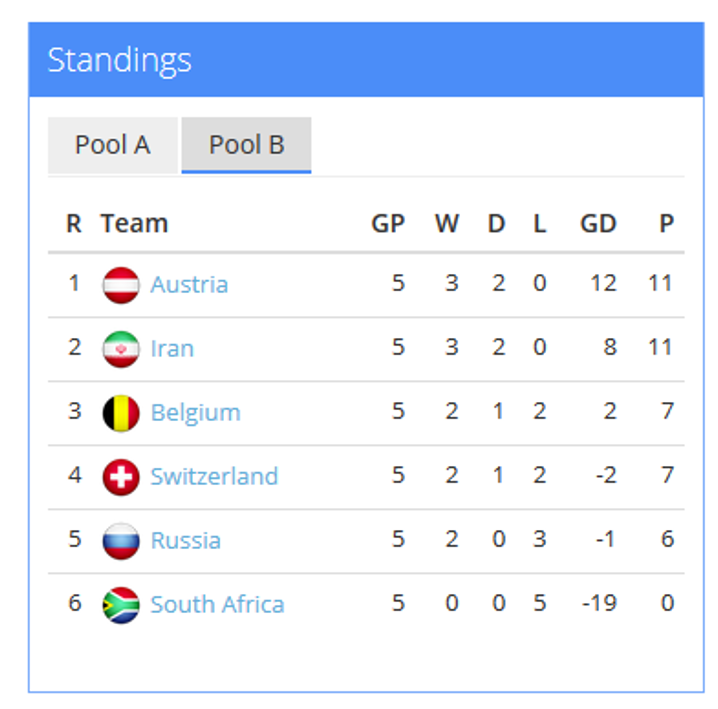This screenshot has width=718, height=709.
Task: Click the Standings panel header
Action: coord(366,60)
